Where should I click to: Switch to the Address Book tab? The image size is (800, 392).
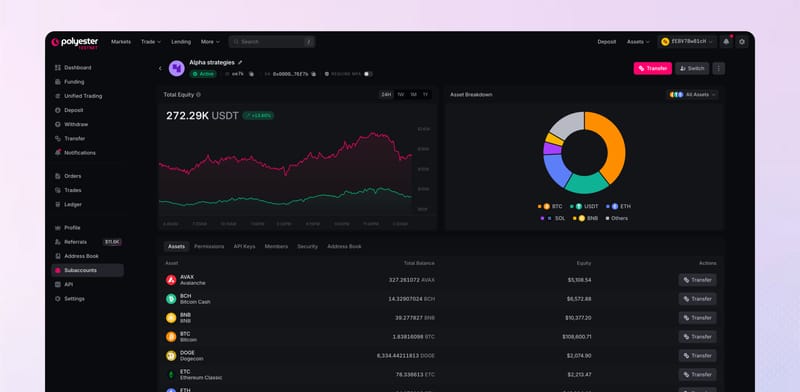pos(344,247)
